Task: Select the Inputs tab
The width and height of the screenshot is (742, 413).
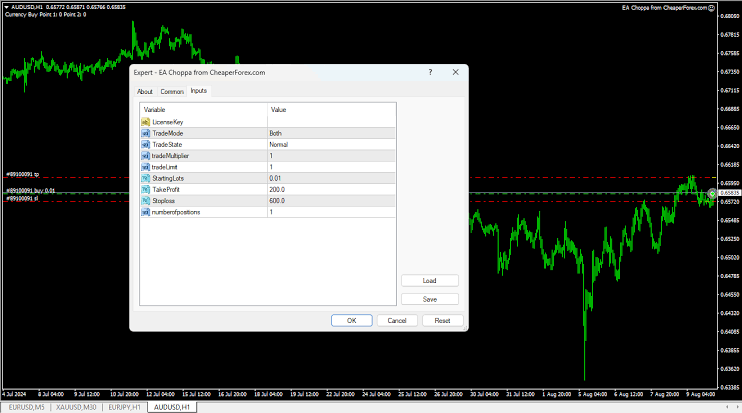Action: 199,91
